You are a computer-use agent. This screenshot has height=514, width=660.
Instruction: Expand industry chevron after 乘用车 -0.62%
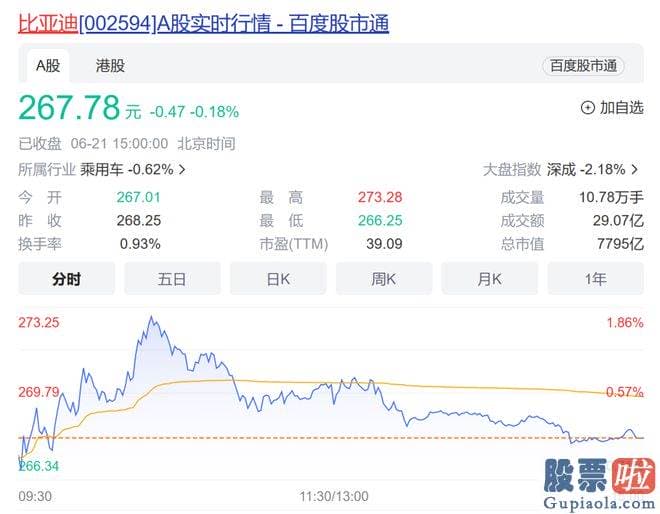[182, 170]
